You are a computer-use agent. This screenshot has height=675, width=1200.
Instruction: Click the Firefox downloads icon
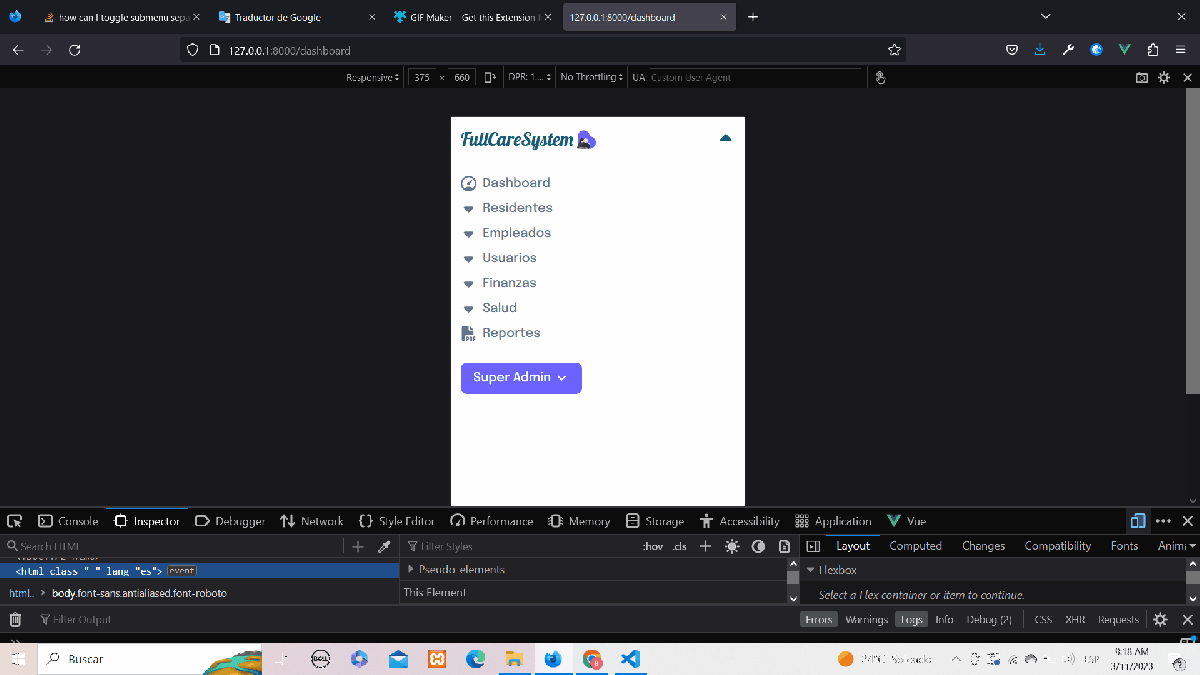(1040, 50)
